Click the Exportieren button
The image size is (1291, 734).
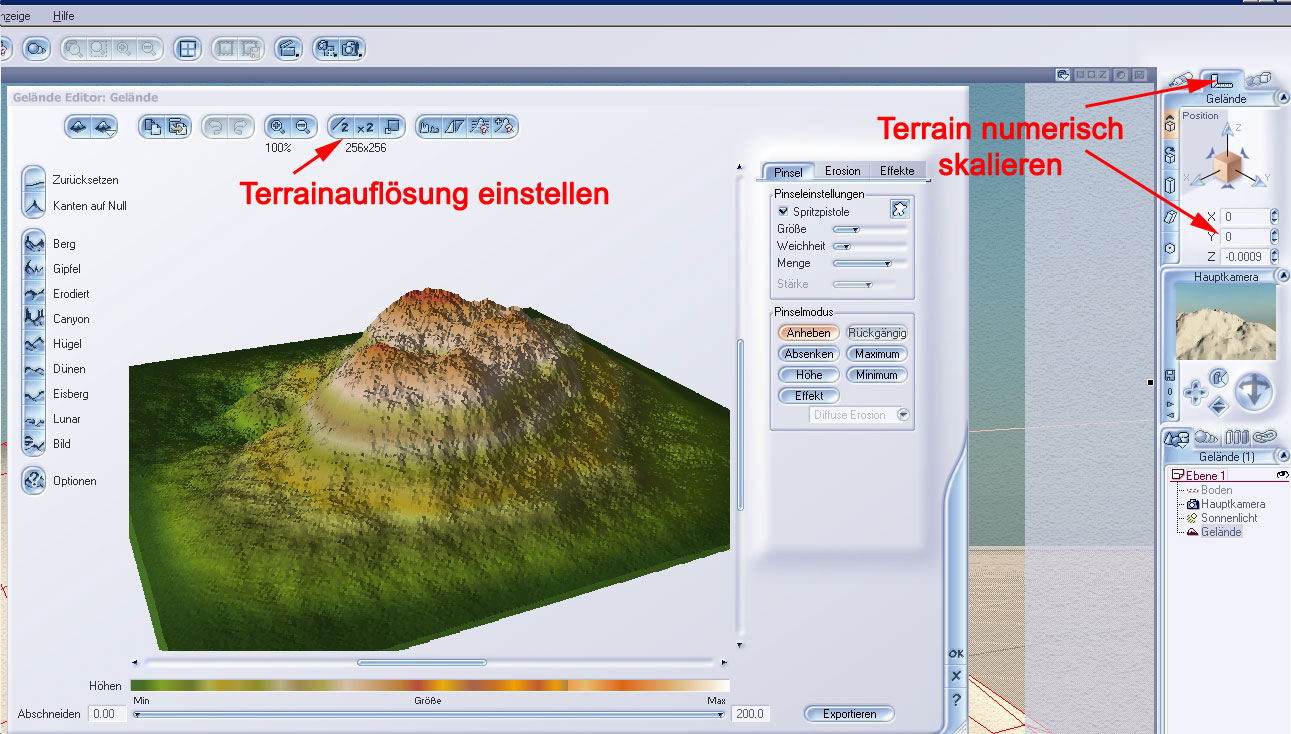pyautogui.click(x=850, y=714)
